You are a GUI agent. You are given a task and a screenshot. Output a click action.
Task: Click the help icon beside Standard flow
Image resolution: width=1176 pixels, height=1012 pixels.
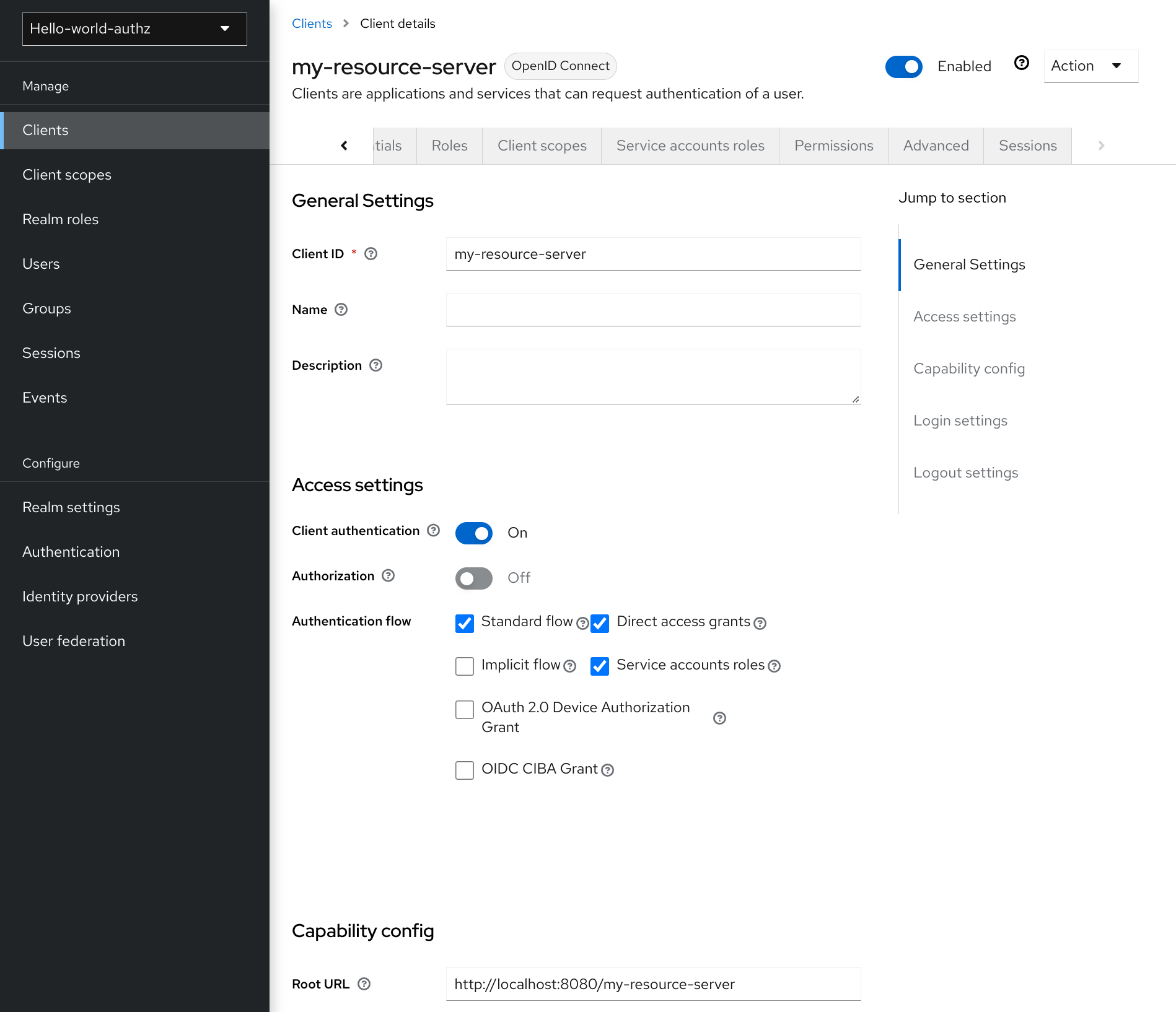[x=582, y=624]
